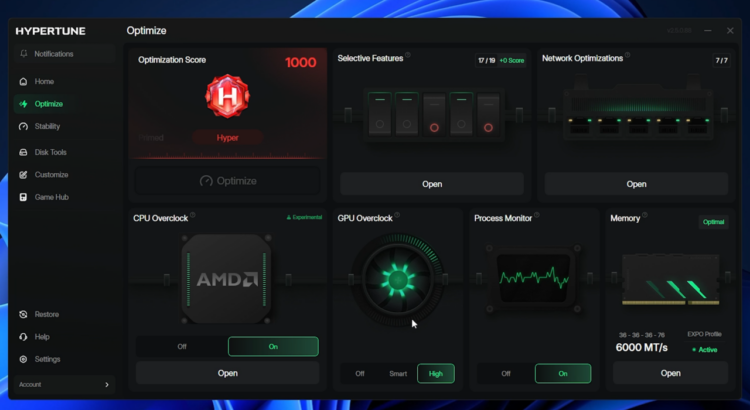
Task: Click info icon beside Network Optimizations
Action: 628,55
